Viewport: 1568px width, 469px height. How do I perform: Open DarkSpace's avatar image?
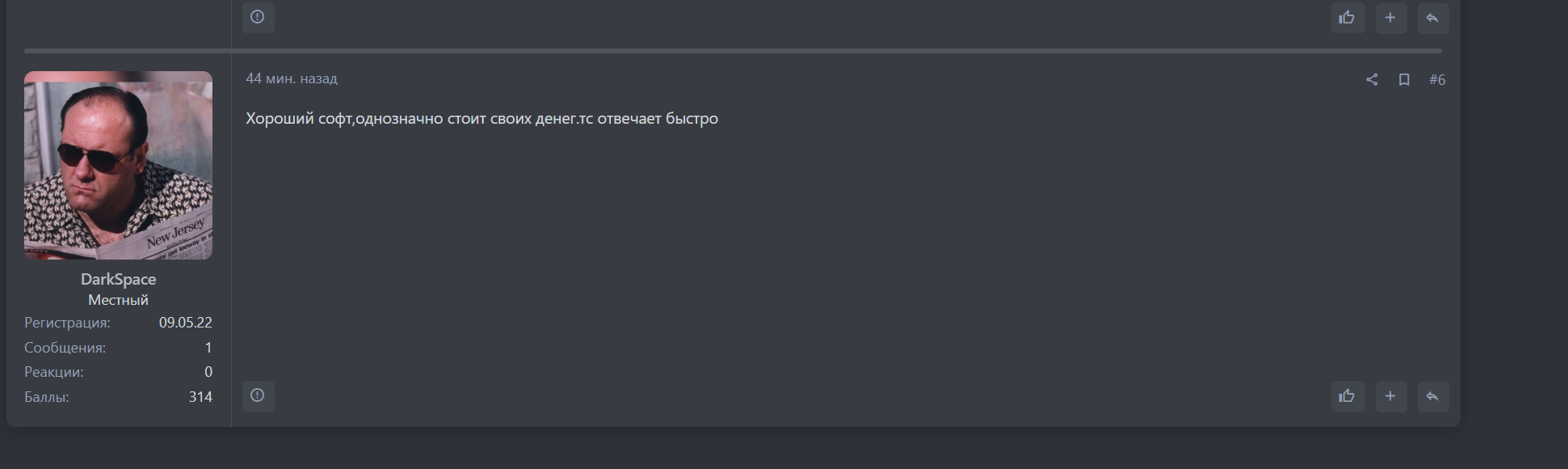(118, 165)
